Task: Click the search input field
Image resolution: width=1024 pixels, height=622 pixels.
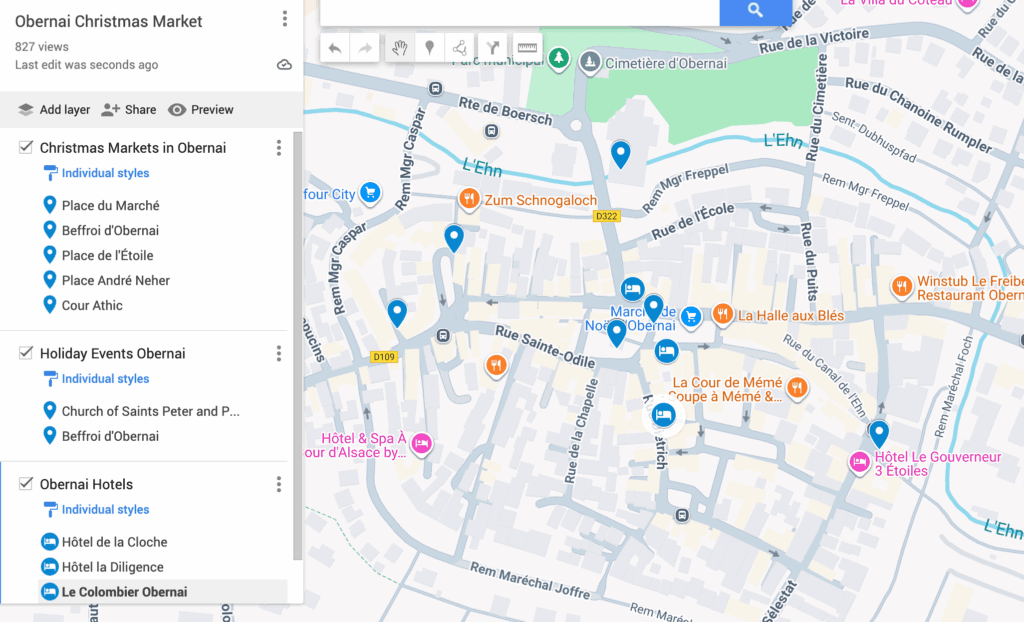Action: (x=520, y=12)
